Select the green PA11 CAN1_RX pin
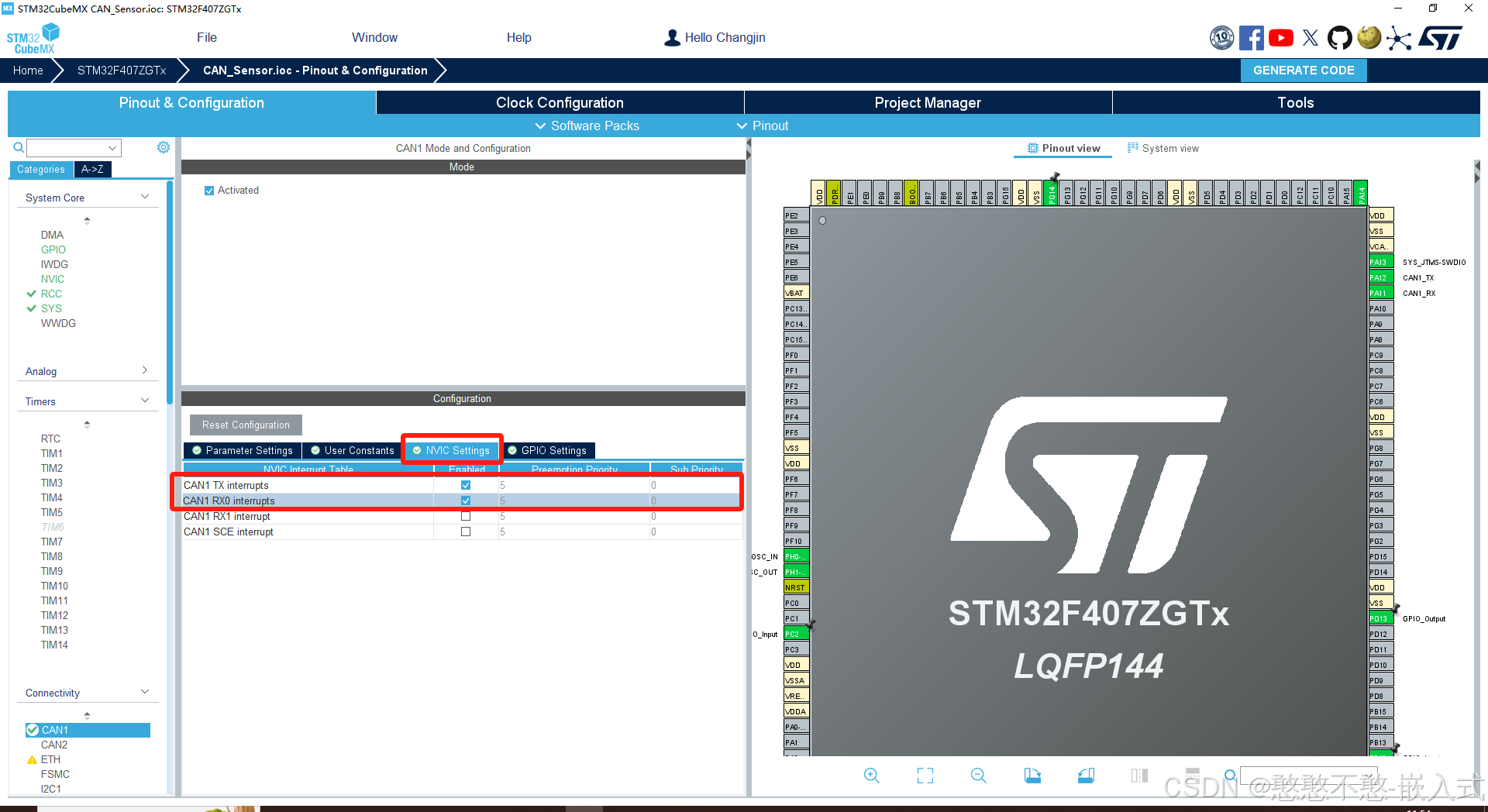The image size is (1488, 812). click(1381, 293)
